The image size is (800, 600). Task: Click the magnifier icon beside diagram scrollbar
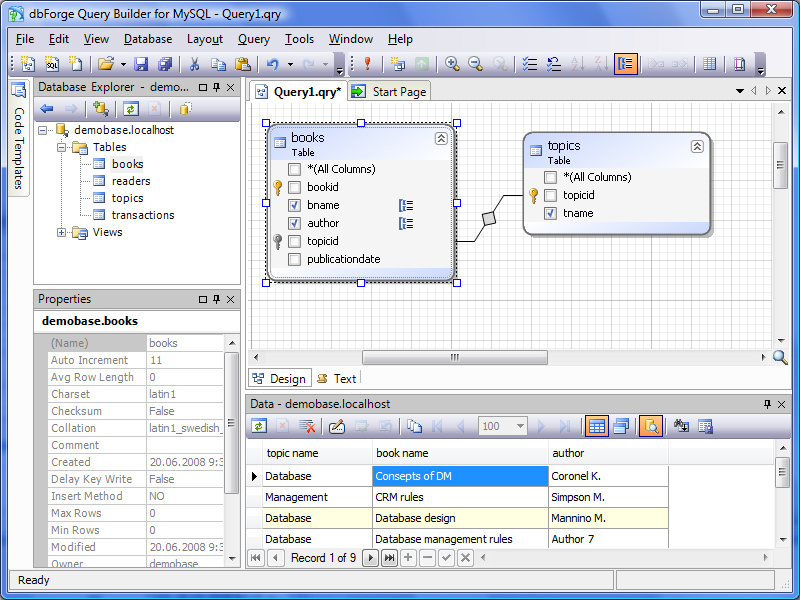point(780,358)
